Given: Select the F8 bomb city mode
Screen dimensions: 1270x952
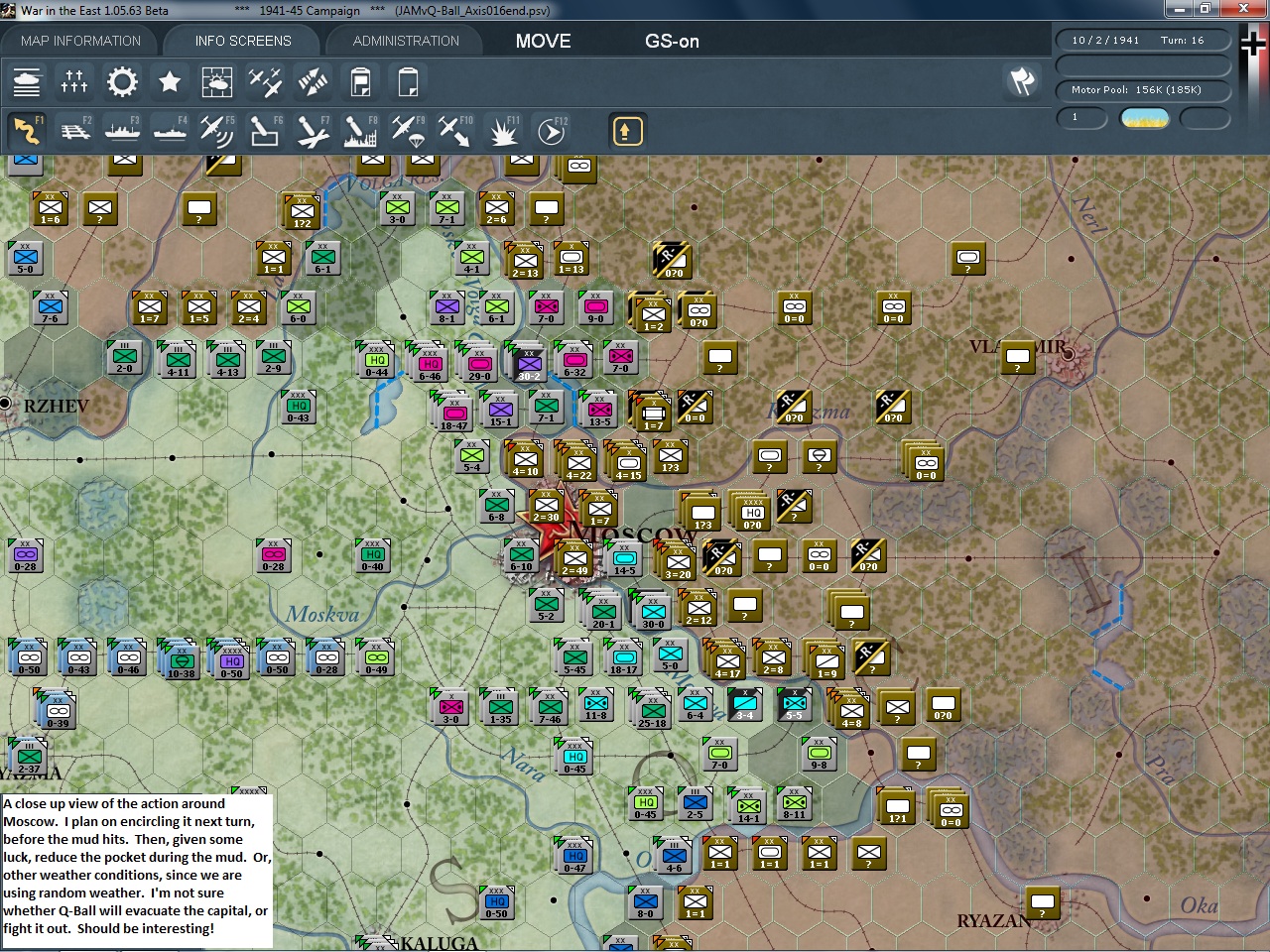Looking at the screenshot, I should (360, 131).
